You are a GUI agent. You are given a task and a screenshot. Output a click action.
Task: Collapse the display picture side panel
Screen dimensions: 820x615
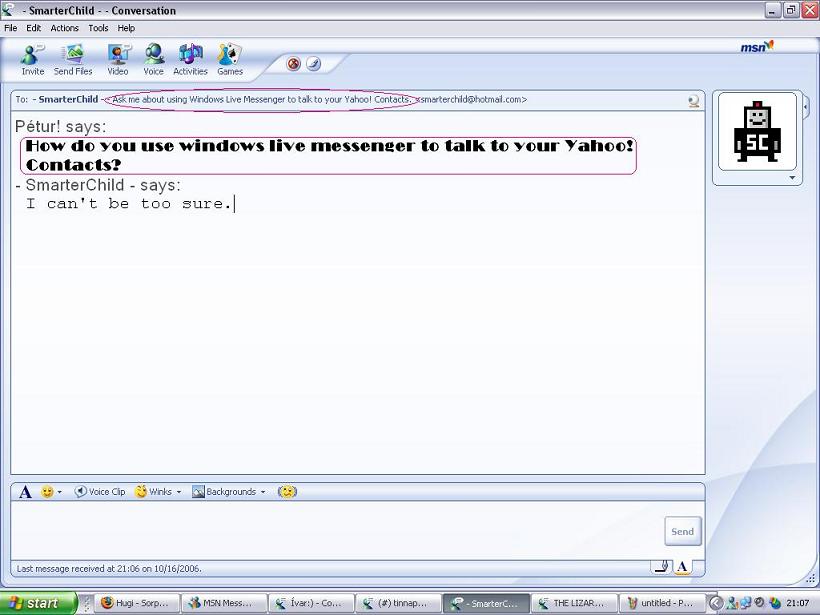[806, 107]
